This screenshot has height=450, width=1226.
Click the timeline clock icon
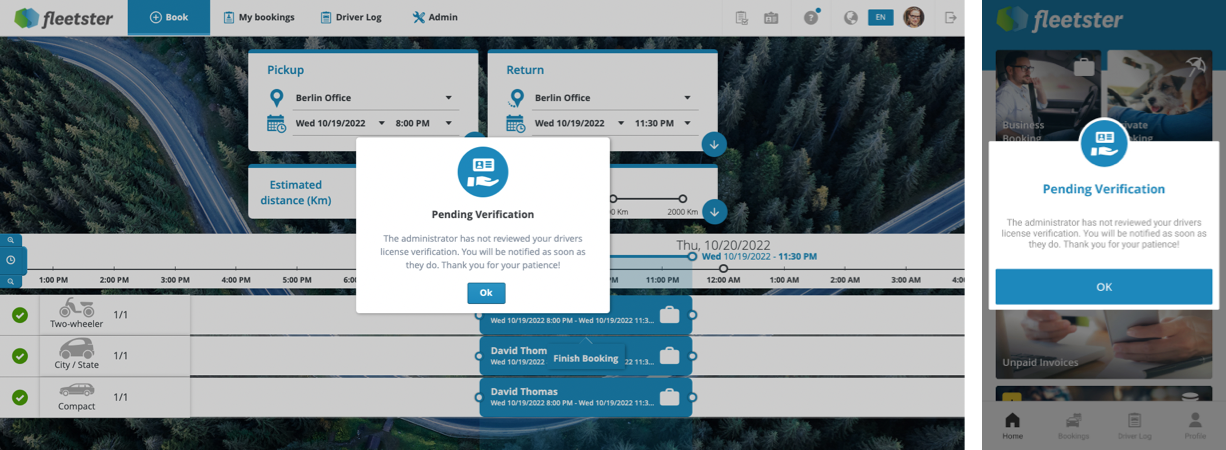tap(10, 260)
